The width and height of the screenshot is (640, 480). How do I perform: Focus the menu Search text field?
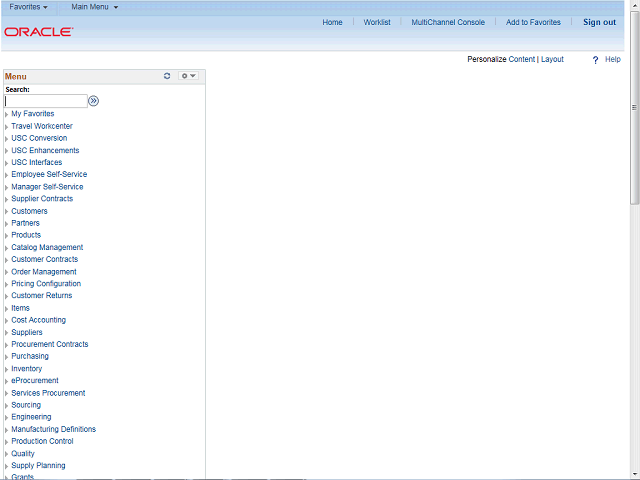(x=46, y=101)
